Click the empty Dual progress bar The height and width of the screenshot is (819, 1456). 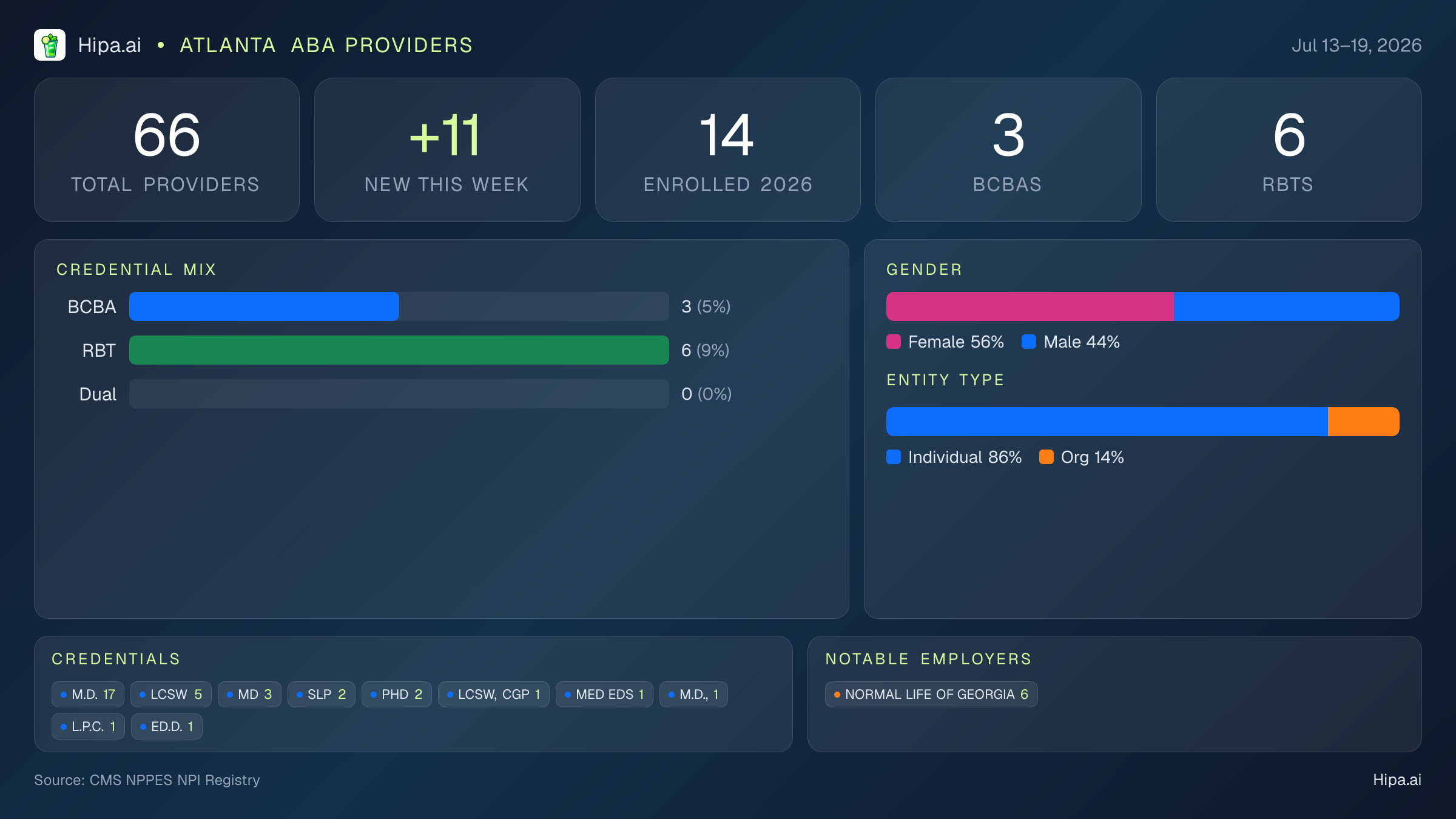click(x=399, y=394)
